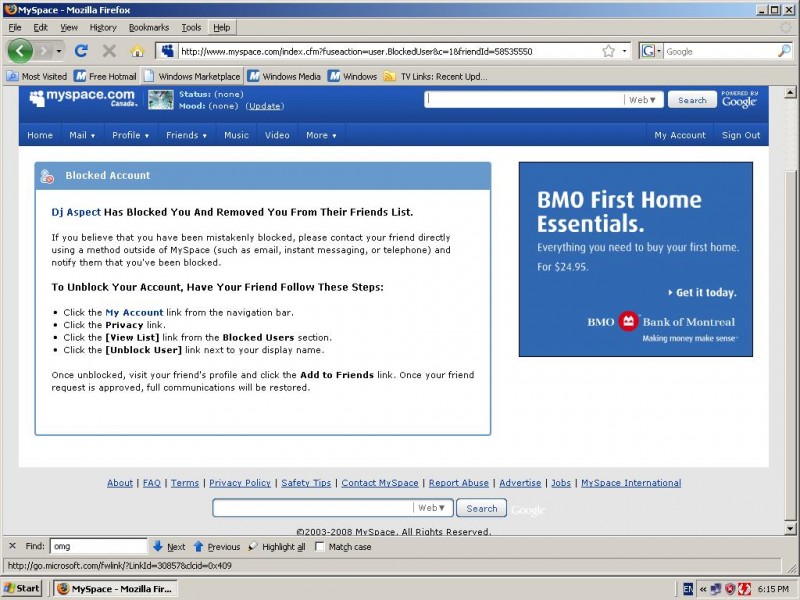Open the Windows bookmark

pyautogui.click(x=353, y=77)
